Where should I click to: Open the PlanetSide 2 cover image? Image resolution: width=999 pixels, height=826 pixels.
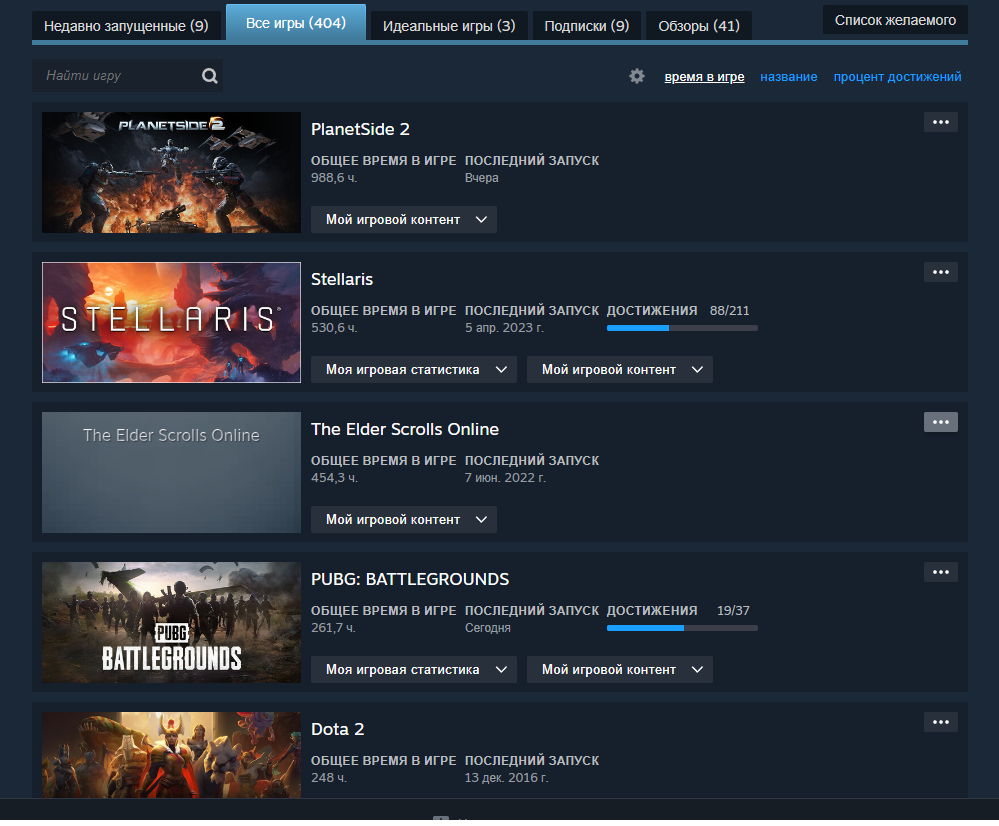(171, 173)
